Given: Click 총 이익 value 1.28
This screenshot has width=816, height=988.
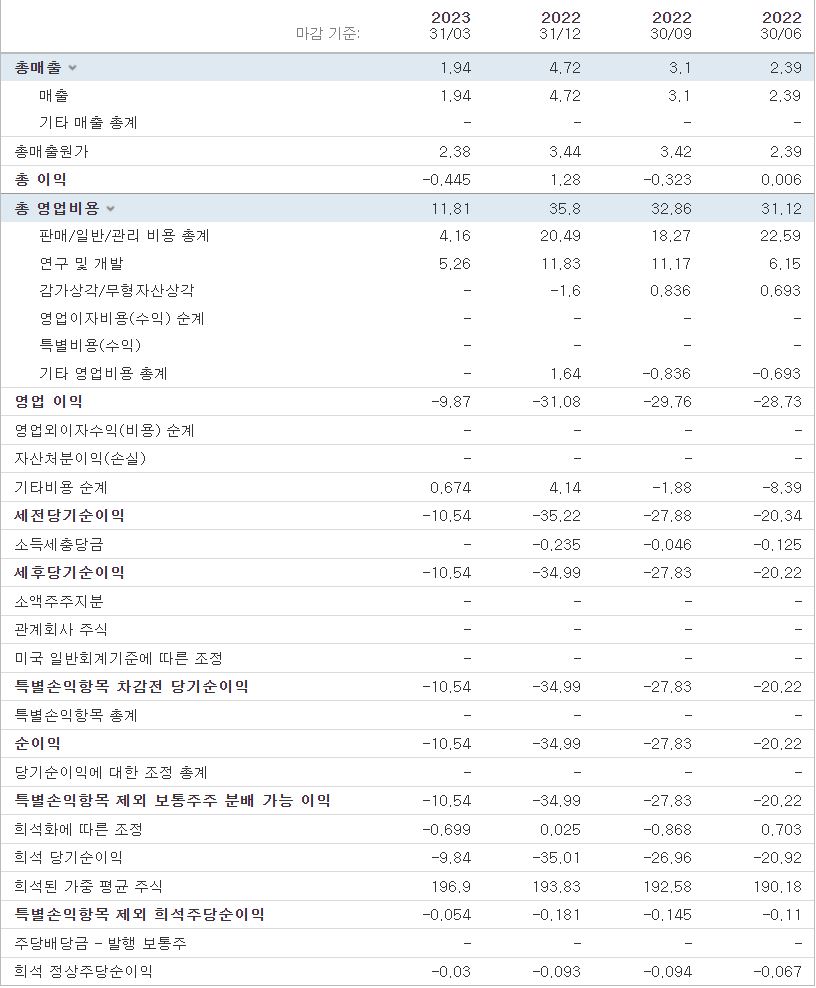Looking at the screenshot, I should click(x=565, y=180).
